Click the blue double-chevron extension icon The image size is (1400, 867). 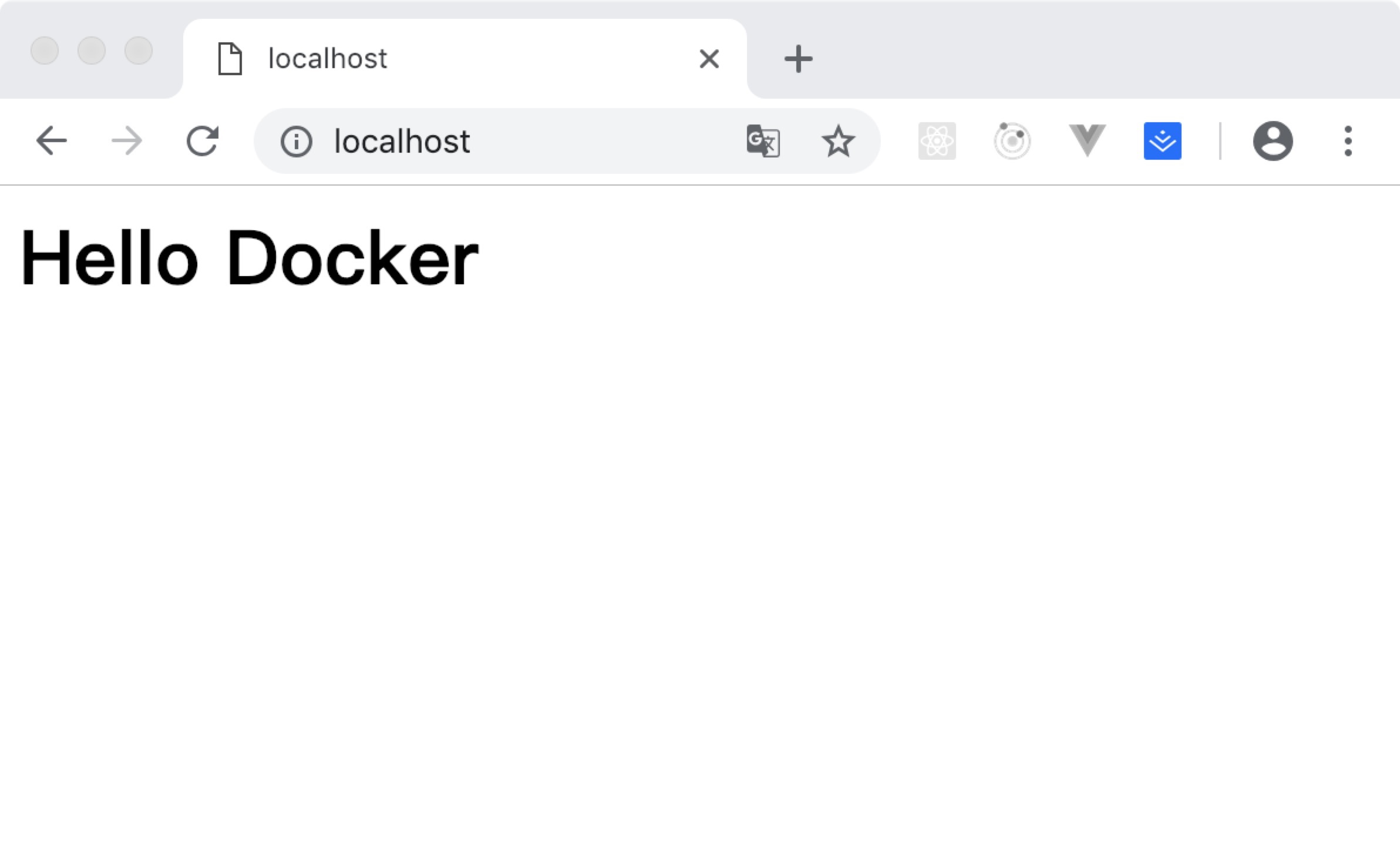pos(1162,141)
